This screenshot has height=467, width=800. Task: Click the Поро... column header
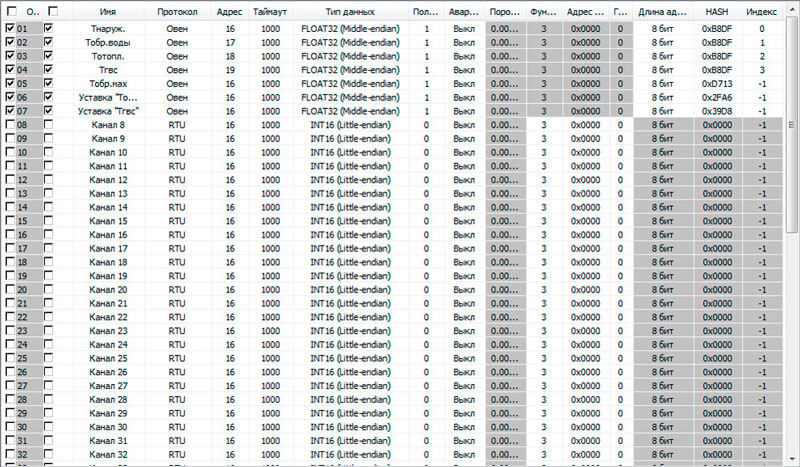point(505,12)
